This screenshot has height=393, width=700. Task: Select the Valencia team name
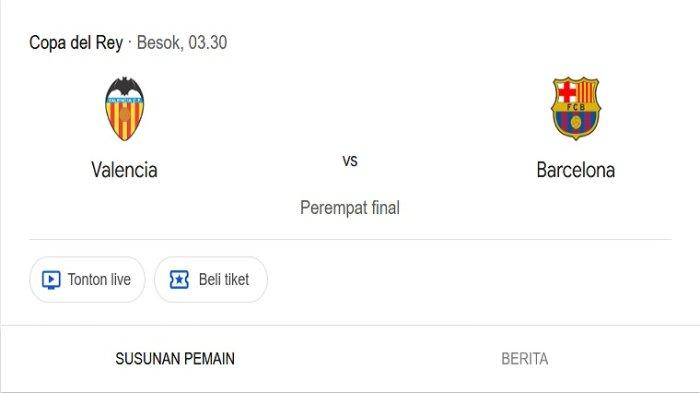[x=125, y=170]
